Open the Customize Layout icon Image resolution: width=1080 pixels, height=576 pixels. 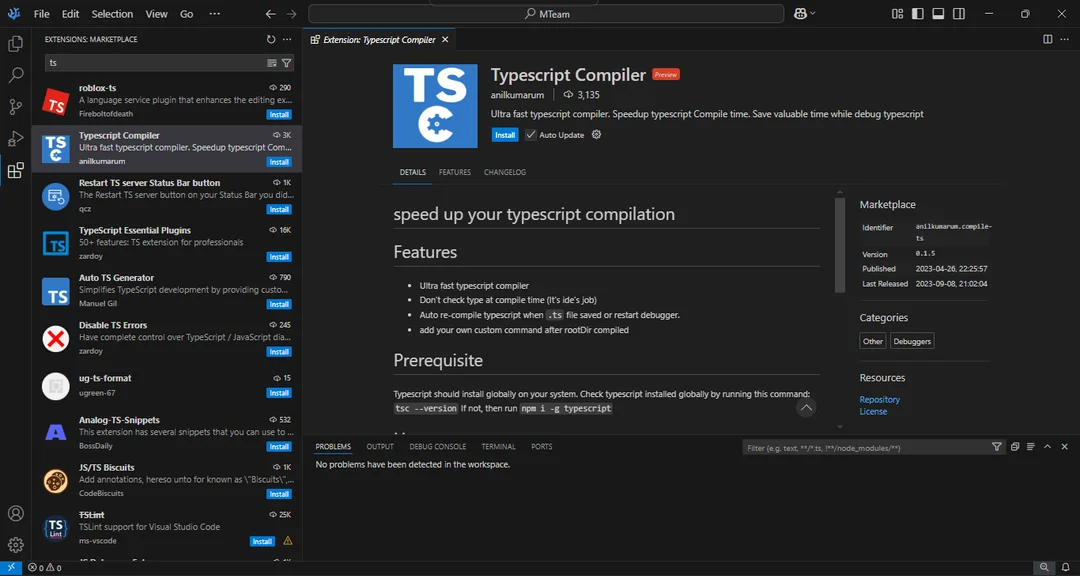897,14
